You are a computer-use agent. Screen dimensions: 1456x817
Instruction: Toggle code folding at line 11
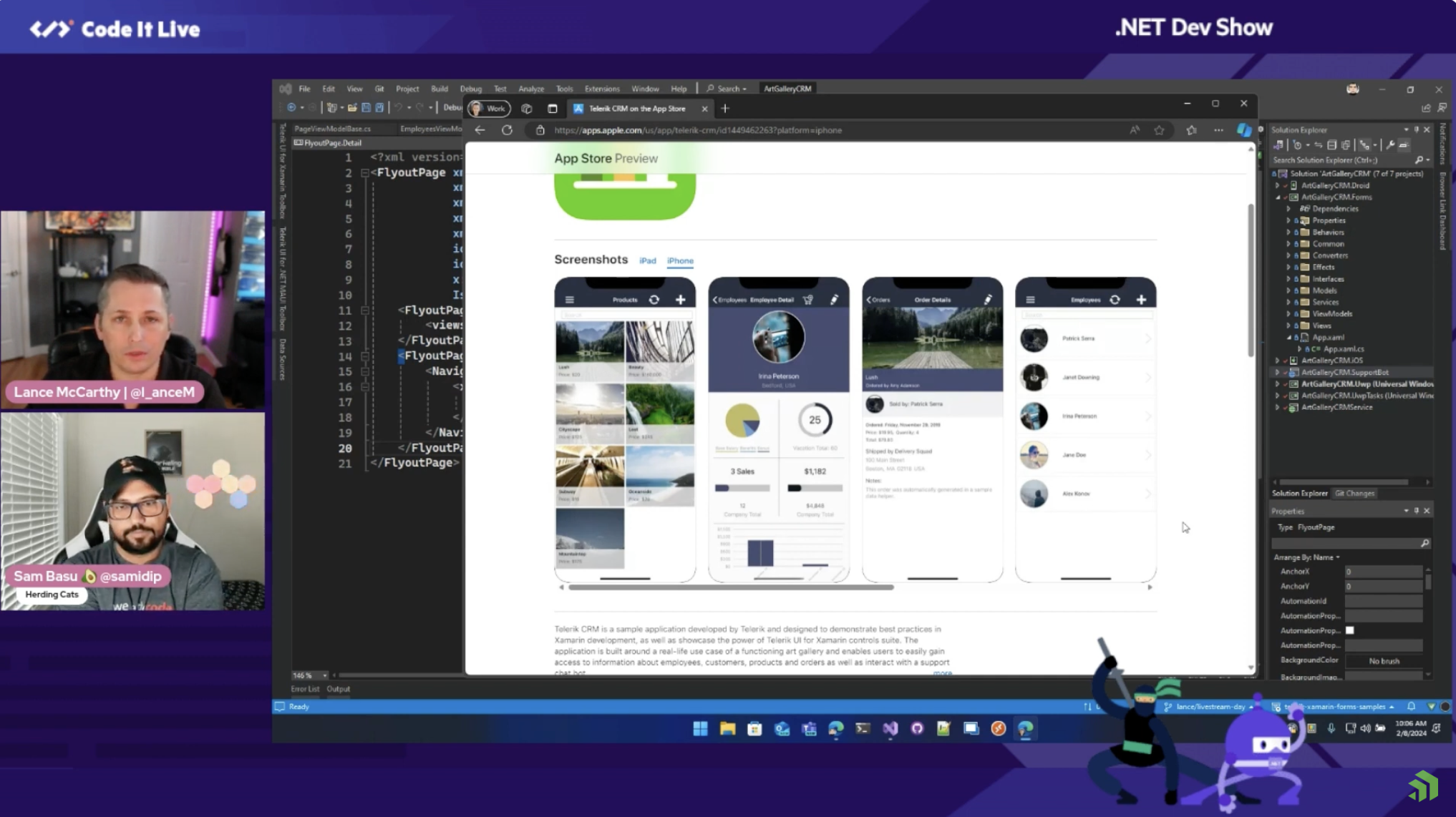(364, 310)
